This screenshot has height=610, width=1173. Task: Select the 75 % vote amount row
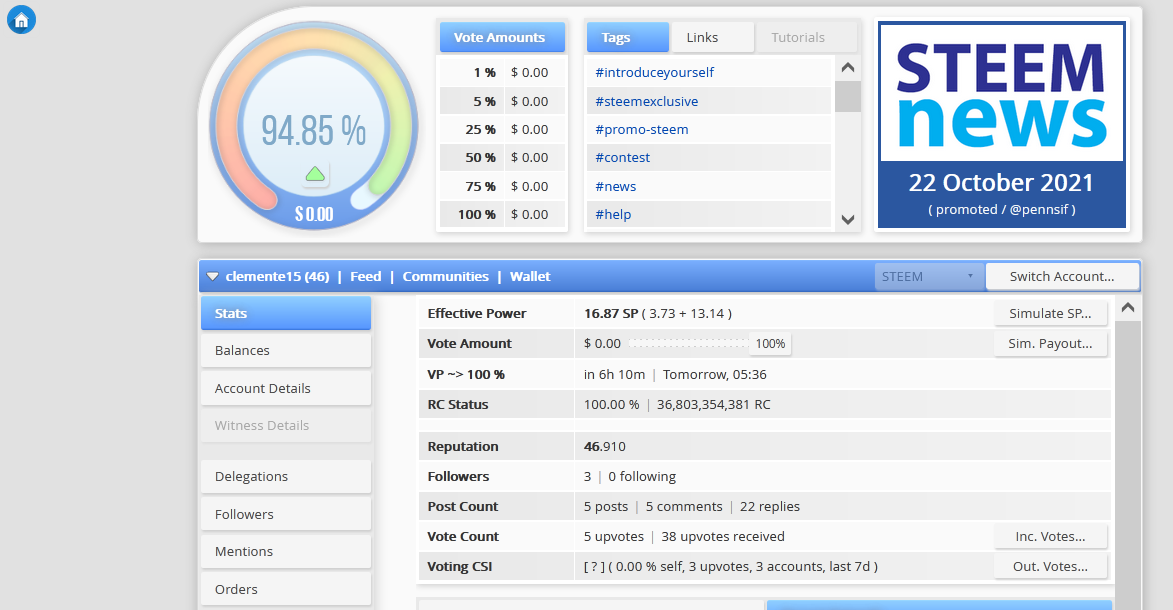pos(502,186)
